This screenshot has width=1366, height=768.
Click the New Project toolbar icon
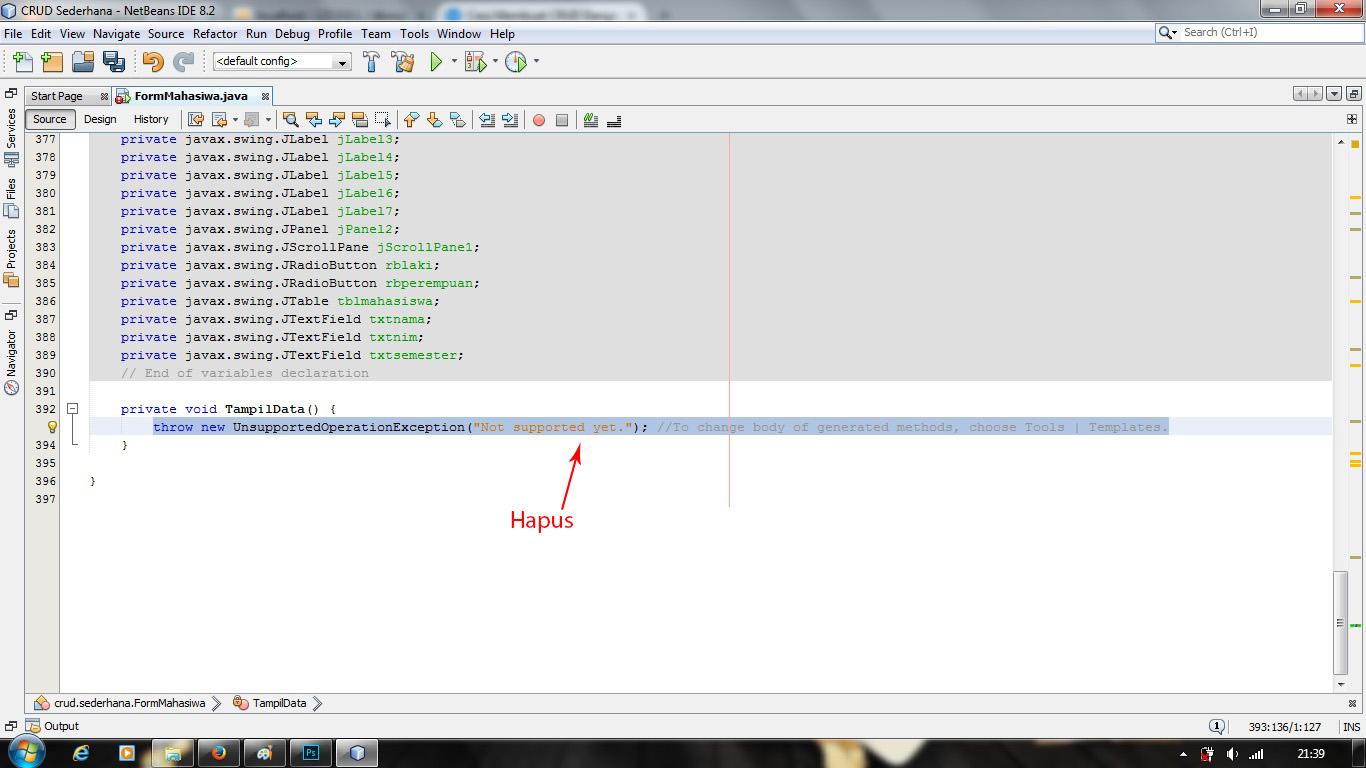(52, 62)
